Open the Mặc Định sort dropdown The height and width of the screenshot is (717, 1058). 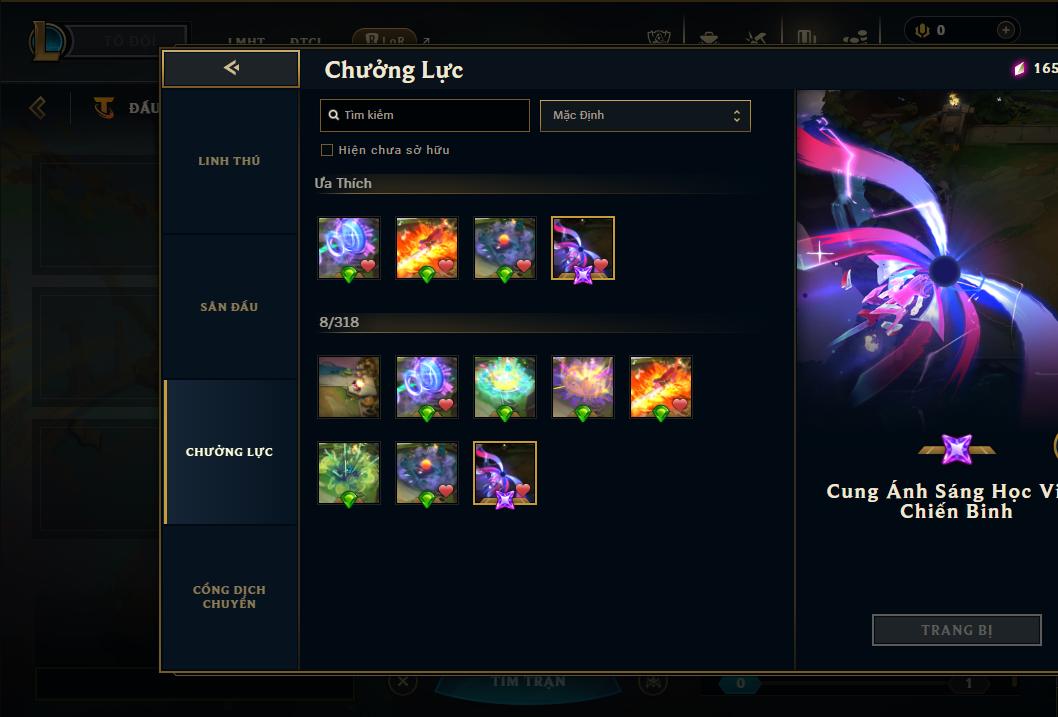pyautogui.click(x=645, y=115)
